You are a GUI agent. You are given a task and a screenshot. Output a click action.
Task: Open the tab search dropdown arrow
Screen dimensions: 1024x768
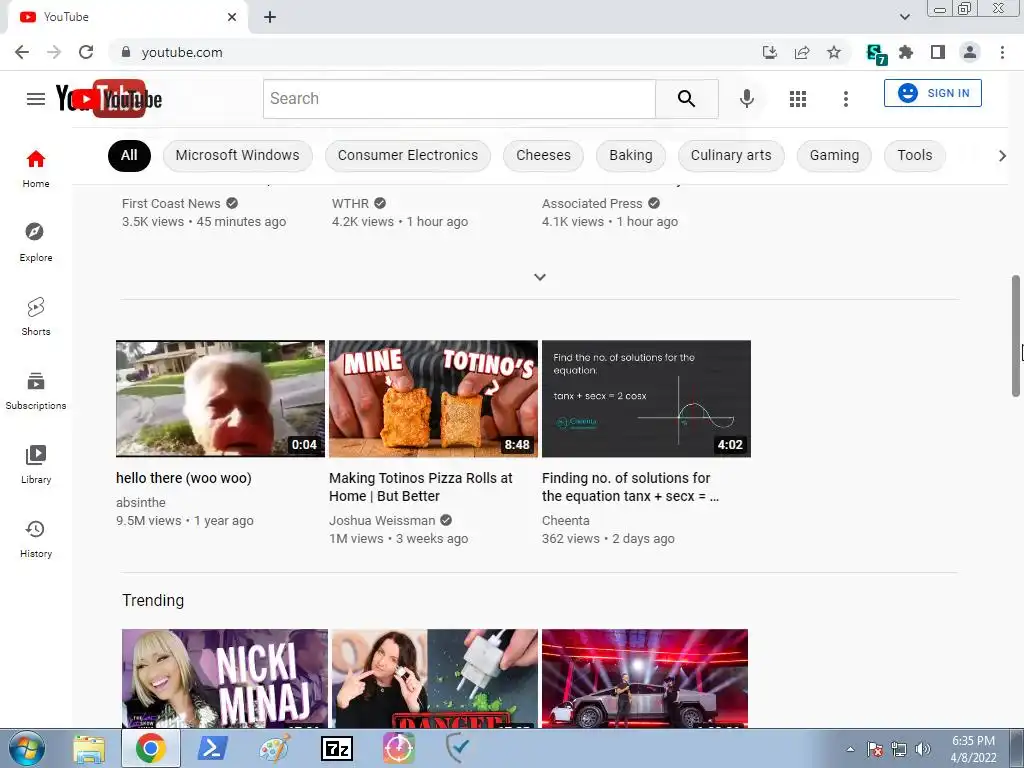coord(904,17)
